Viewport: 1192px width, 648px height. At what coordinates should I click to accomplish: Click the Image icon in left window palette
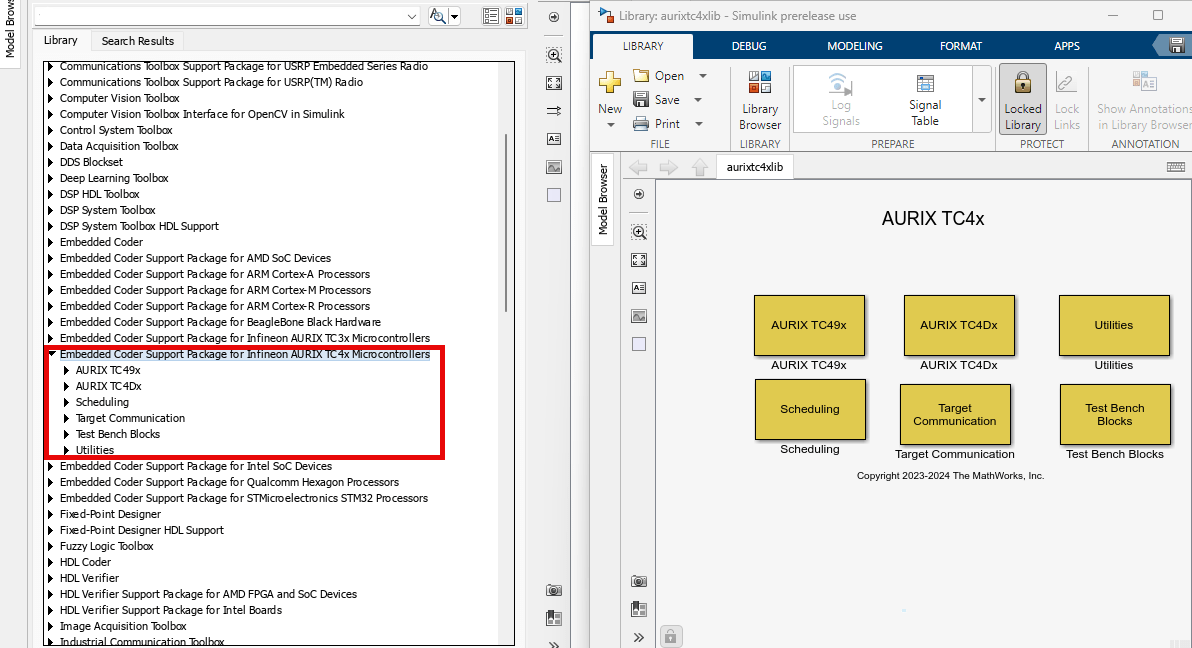click(554, 167)
